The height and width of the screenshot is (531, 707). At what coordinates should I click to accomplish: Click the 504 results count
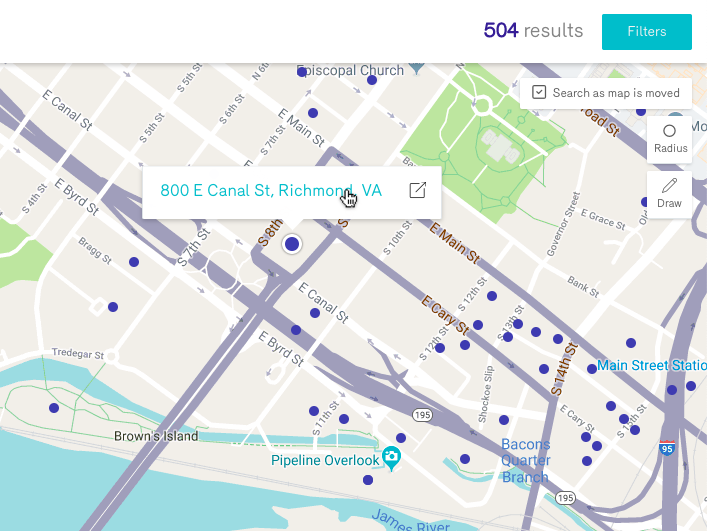(533, 31)
